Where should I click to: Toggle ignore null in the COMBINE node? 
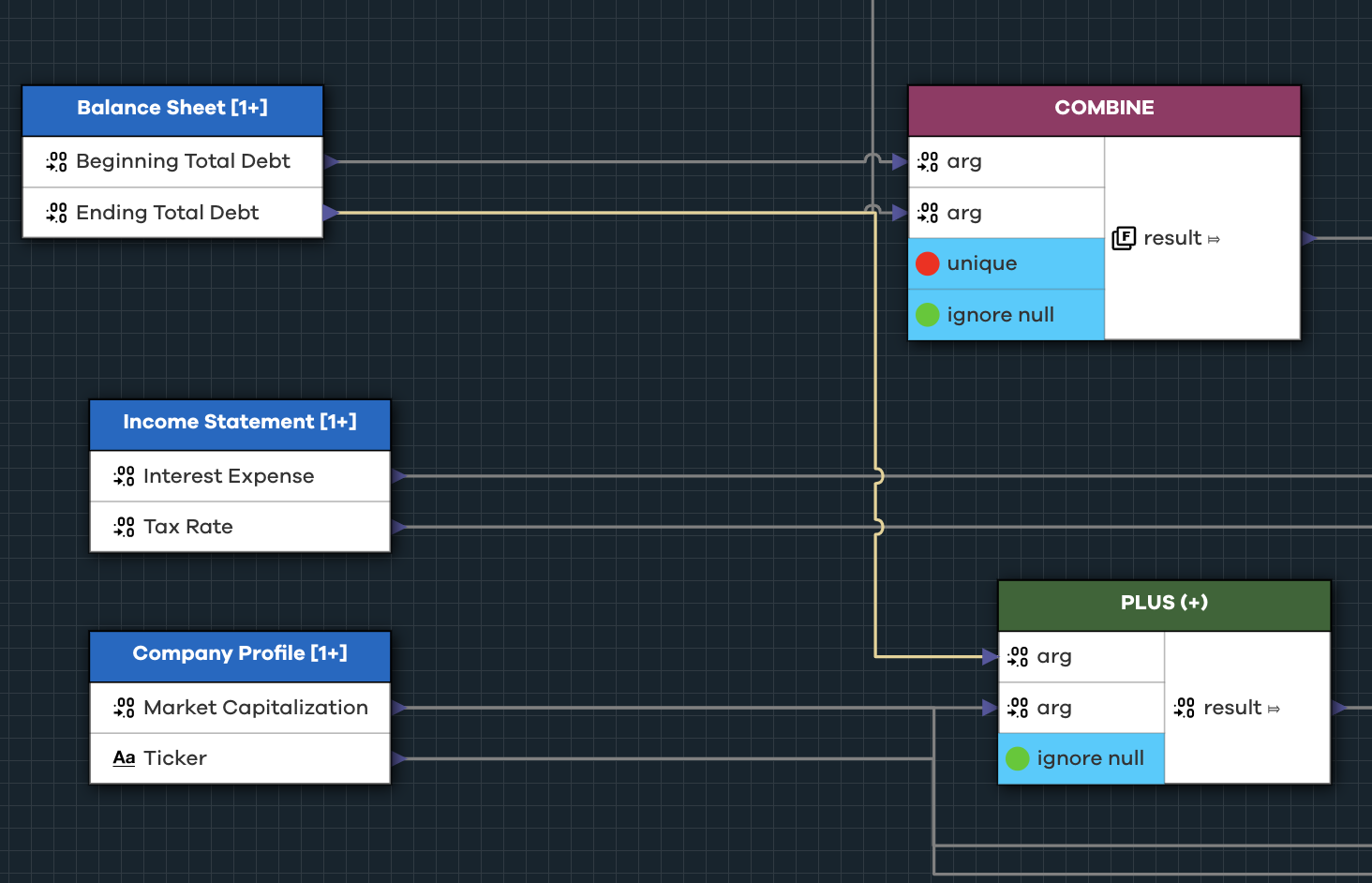[x=928, y=315]
